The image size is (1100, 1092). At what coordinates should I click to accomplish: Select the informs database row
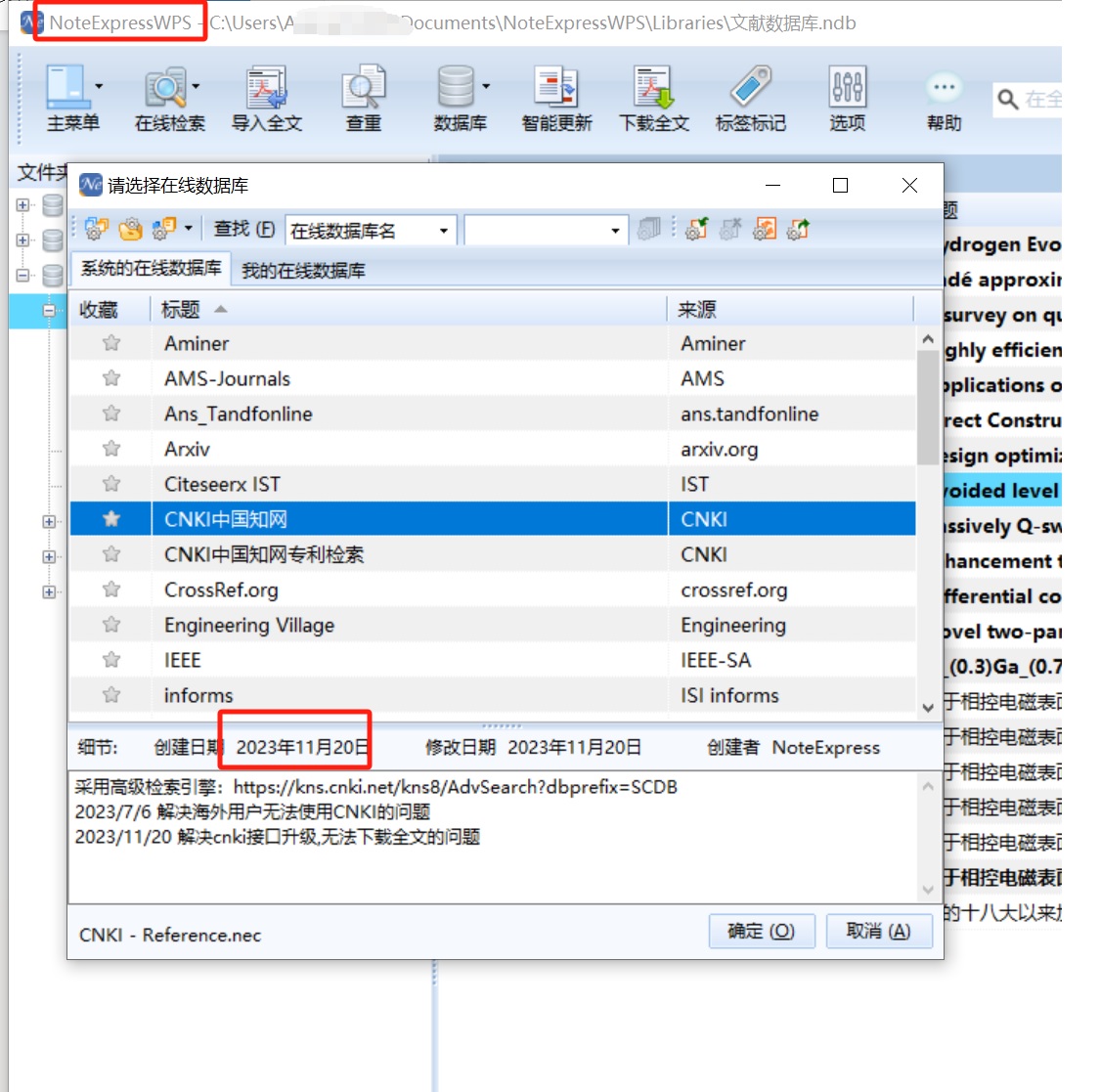coord(493,696)
